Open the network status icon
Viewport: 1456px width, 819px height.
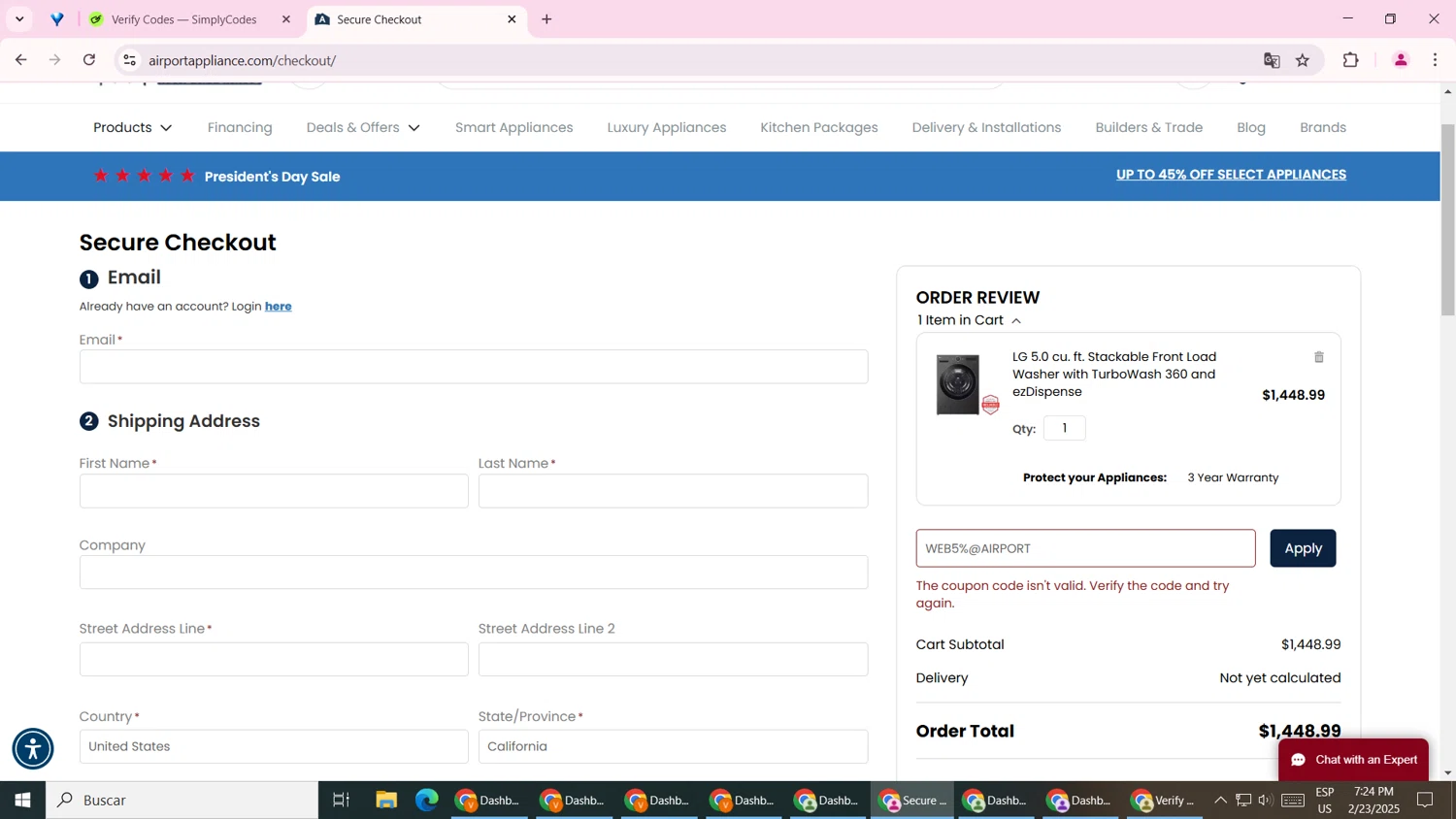click(1243, 801)
